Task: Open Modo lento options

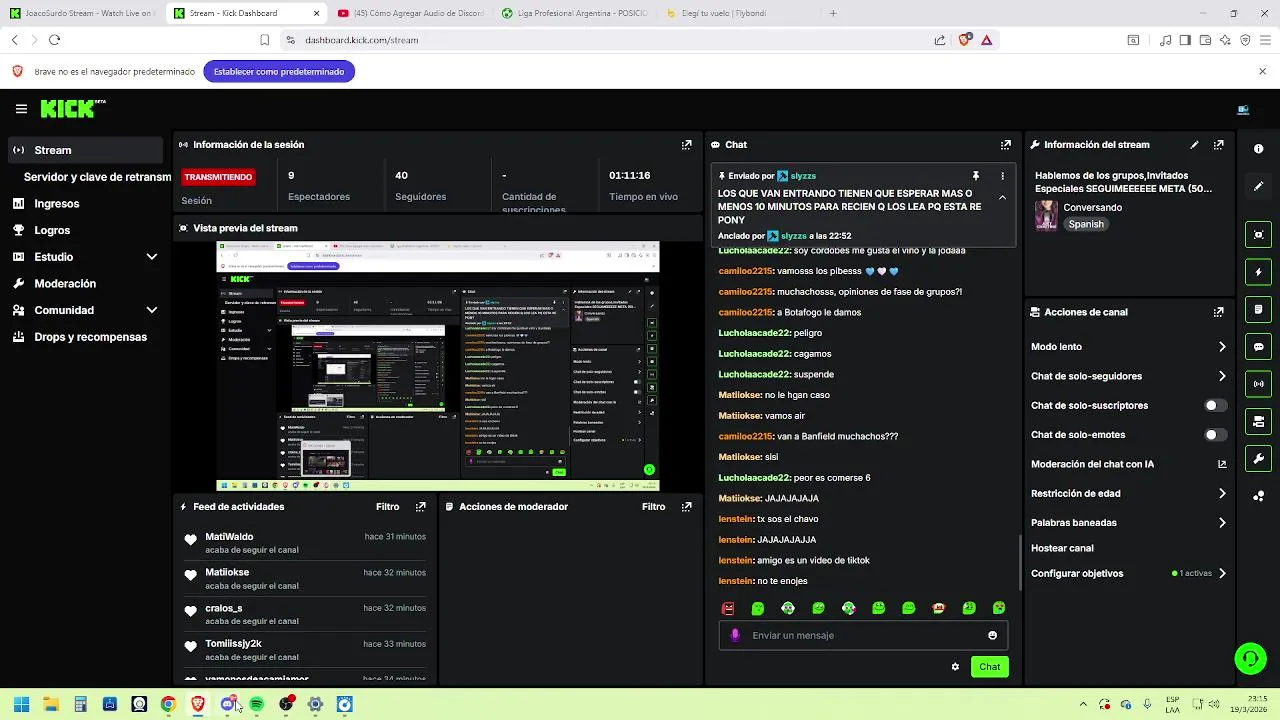Action: tap(1128, 347)
